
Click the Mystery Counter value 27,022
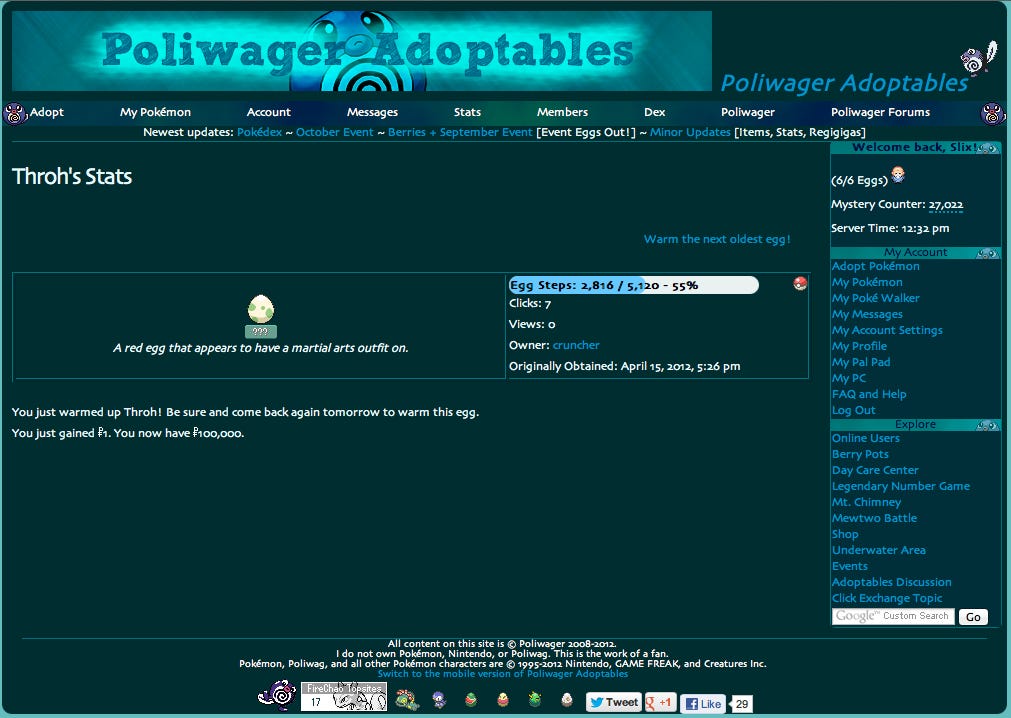coord(946,204)
